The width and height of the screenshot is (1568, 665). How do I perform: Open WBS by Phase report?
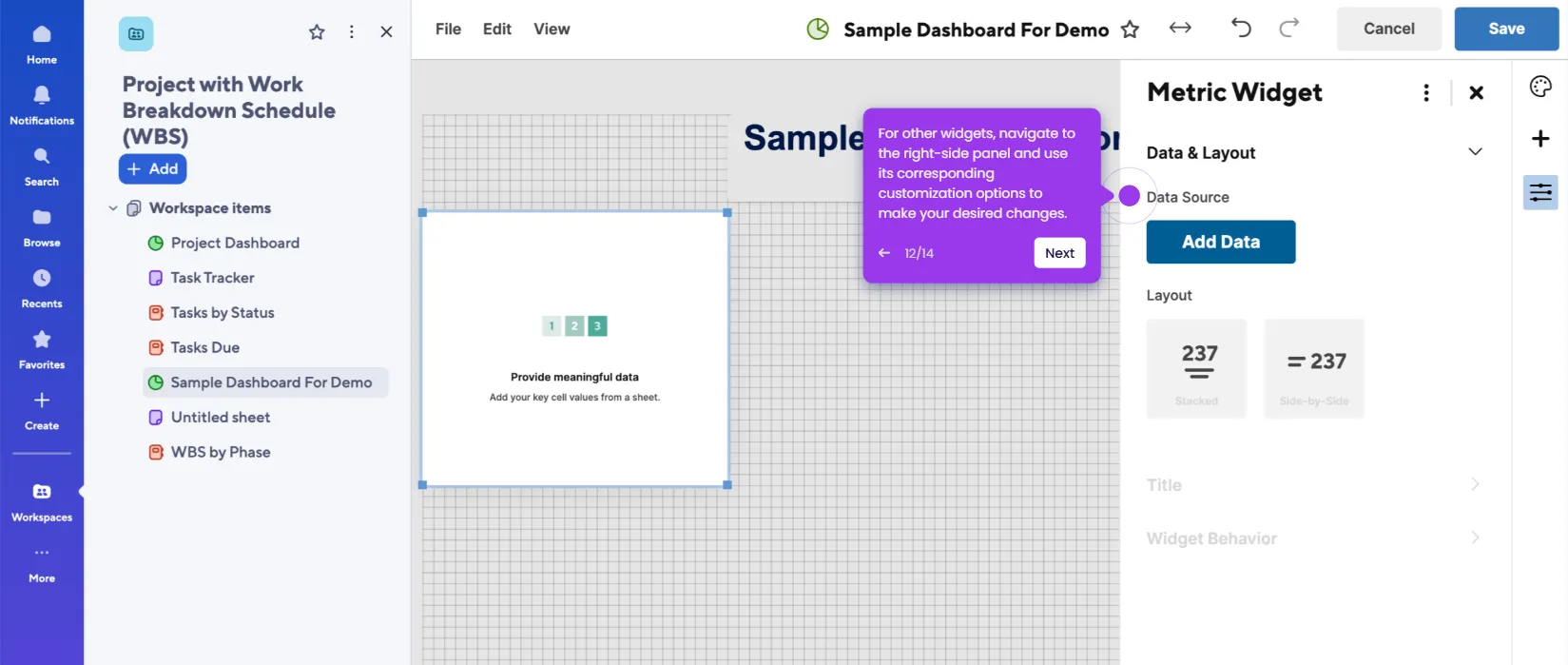coord(220,453)
